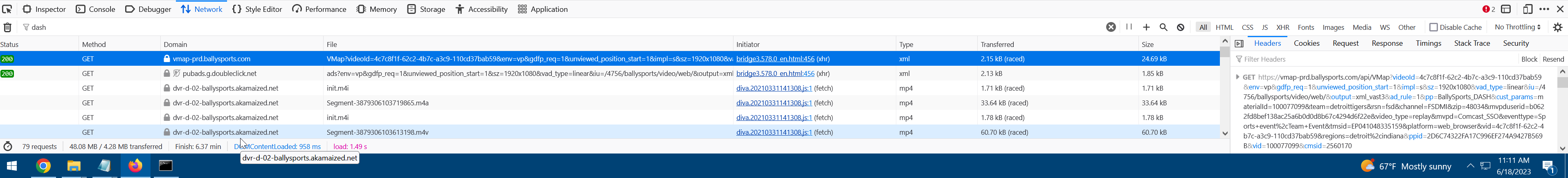
Task: View the Stack Trace details tab
Action: [1472, 44]
